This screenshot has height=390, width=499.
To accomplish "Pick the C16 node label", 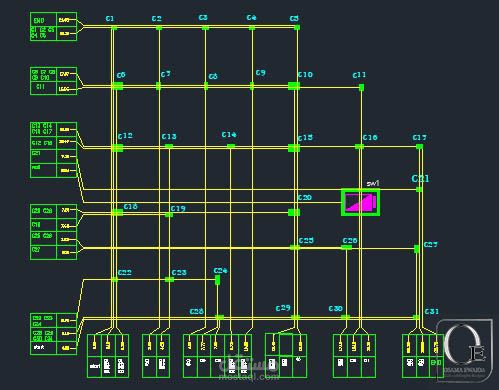I will coord(370,137).
